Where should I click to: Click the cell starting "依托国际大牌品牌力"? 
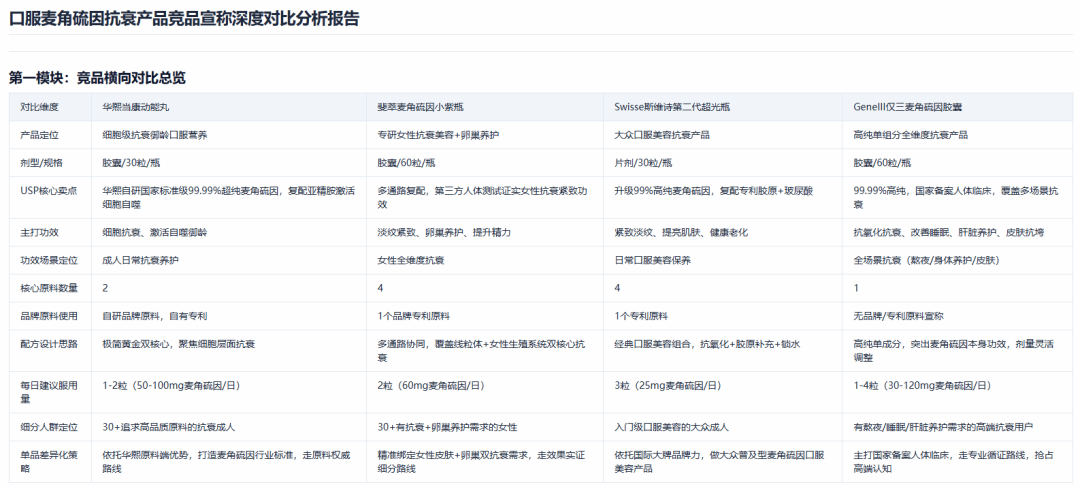pos(724,461)
